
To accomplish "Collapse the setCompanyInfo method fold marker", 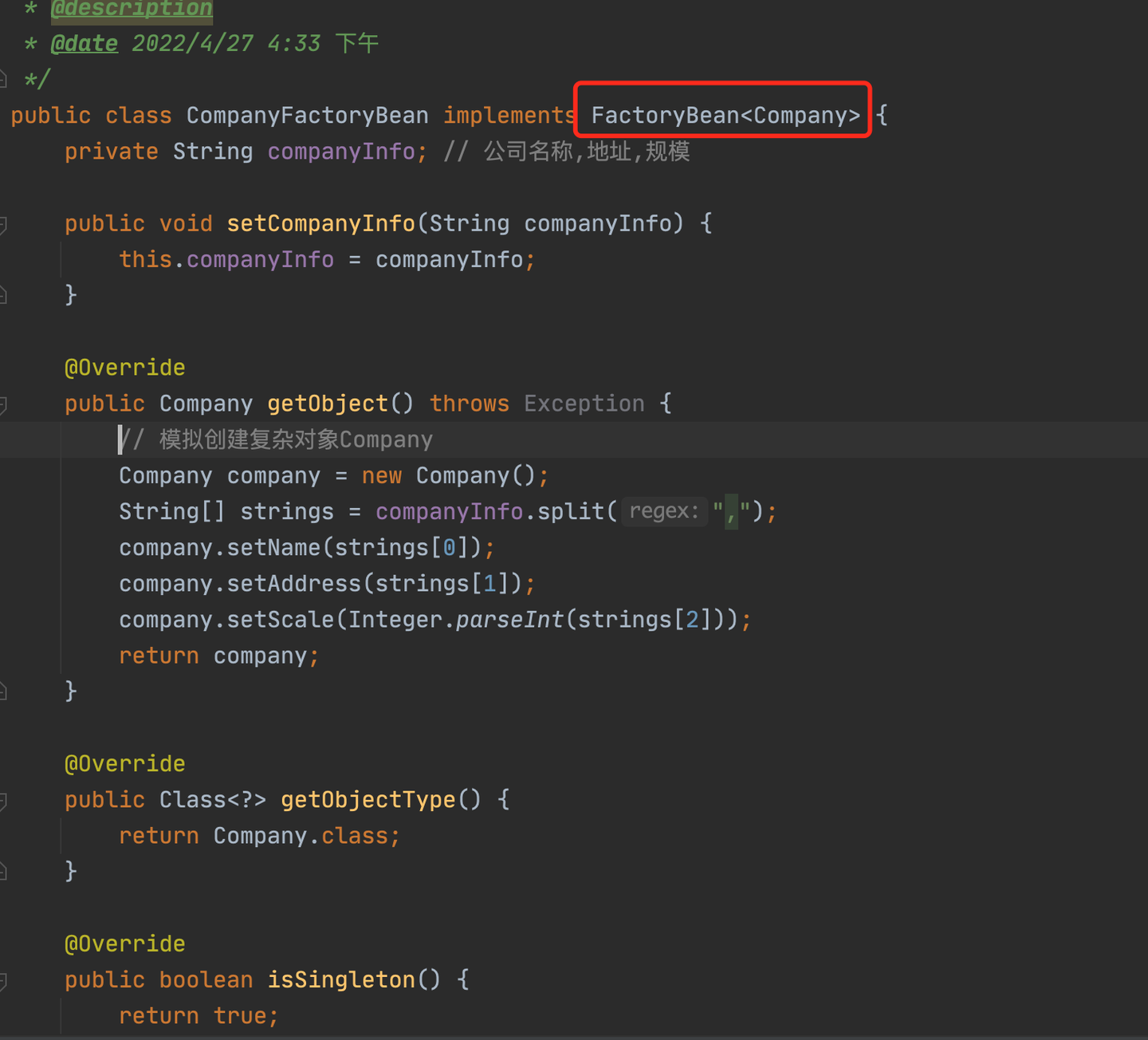I will [x=3, y=224].
